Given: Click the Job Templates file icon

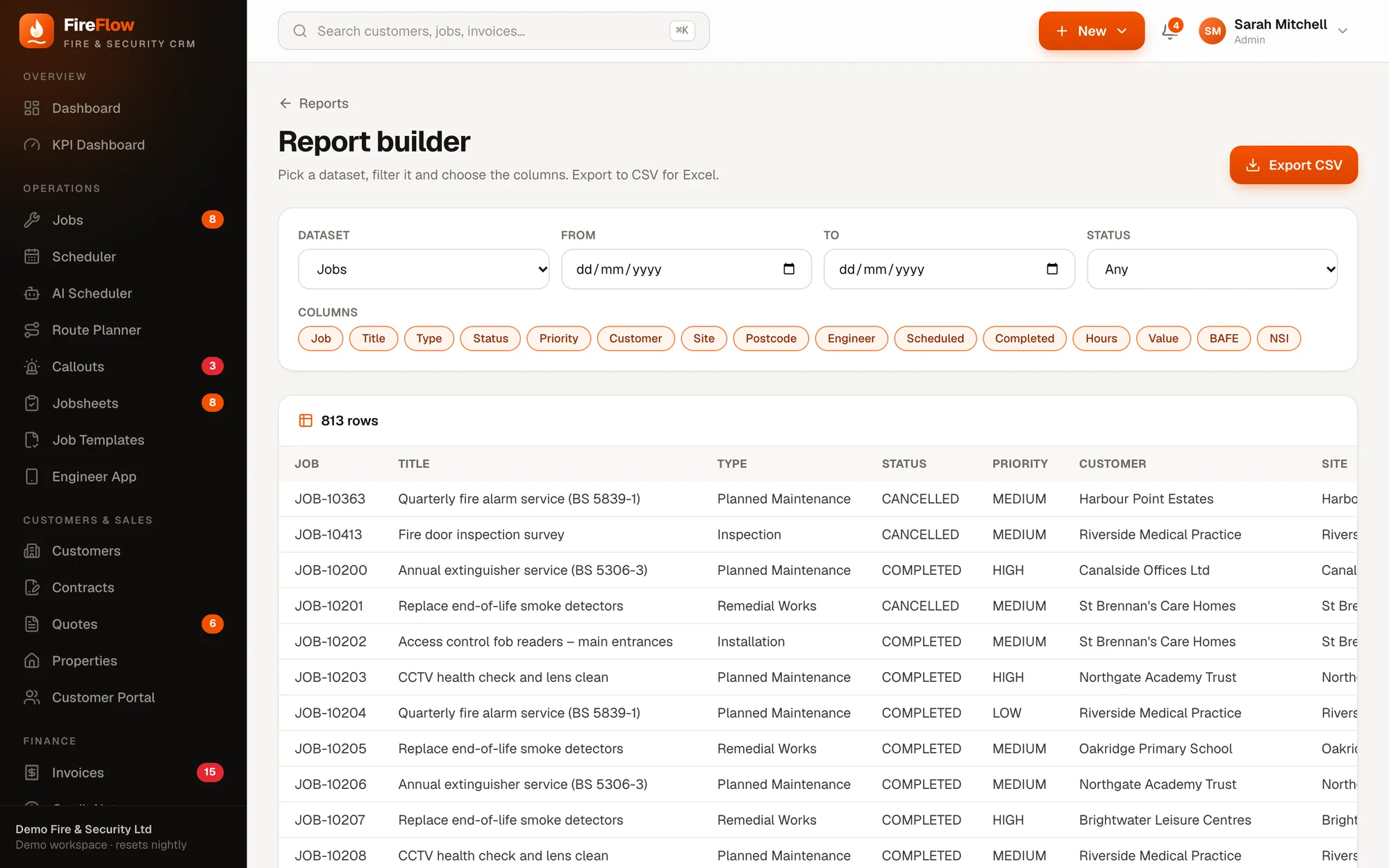Looking at the screenshot, I should coord(32,440).
